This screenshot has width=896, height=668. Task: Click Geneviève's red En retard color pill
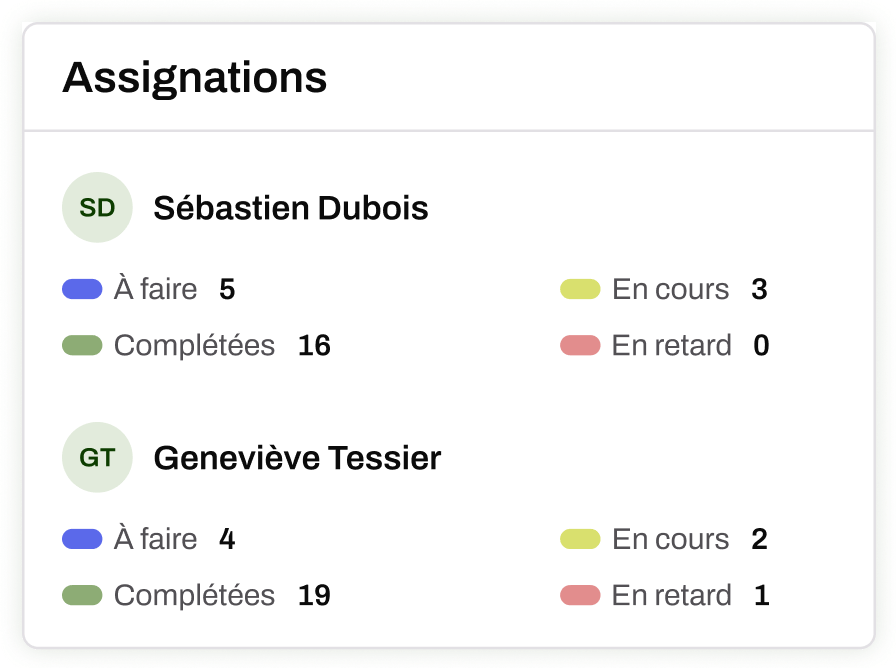coord(580,596)
